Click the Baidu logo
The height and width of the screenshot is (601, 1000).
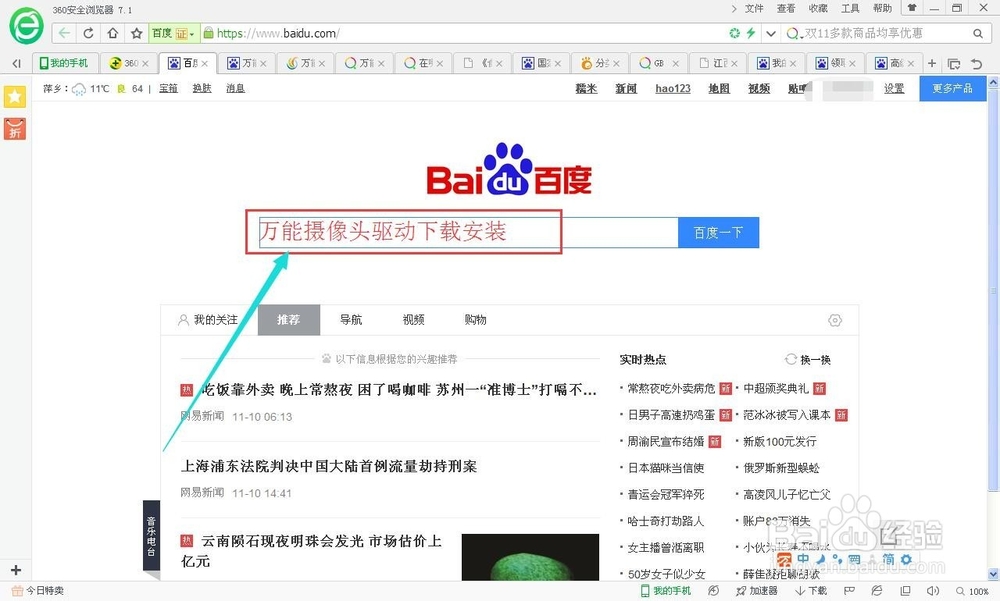tap(509, 168)
